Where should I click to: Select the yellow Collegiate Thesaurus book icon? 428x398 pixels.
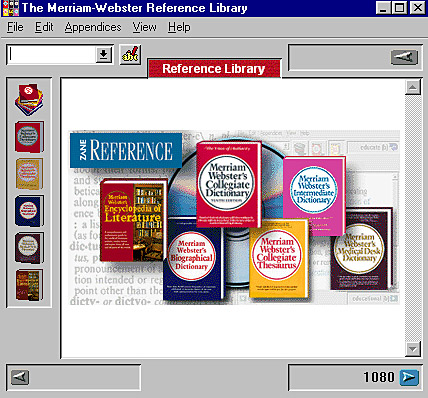29,174
